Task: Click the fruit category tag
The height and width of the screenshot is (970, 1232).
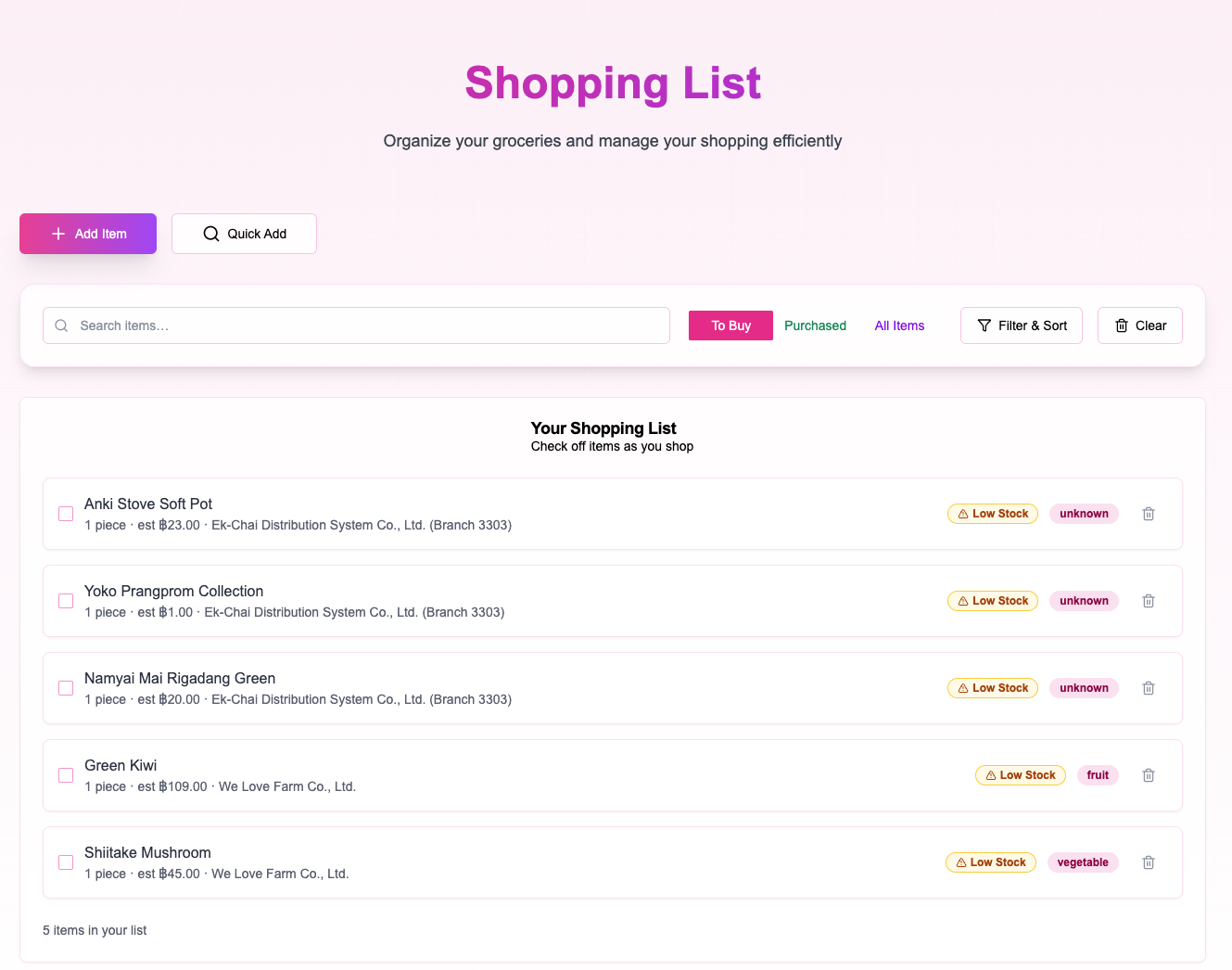Action: click(1098, 775)
